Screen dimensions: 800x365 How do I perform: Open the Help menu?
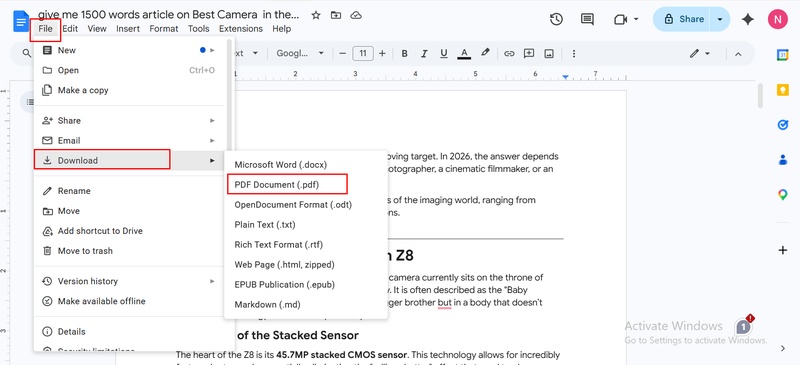282,29
